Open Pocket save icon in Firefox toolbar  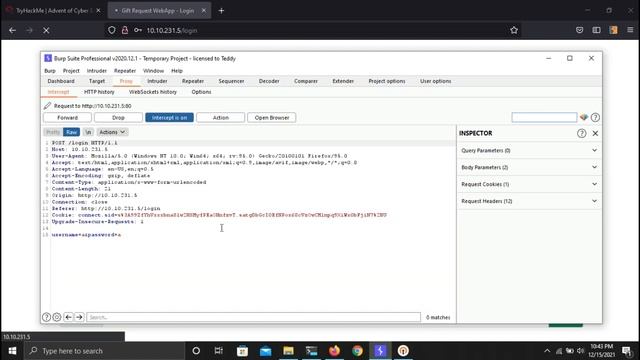[x=580, y=30]
